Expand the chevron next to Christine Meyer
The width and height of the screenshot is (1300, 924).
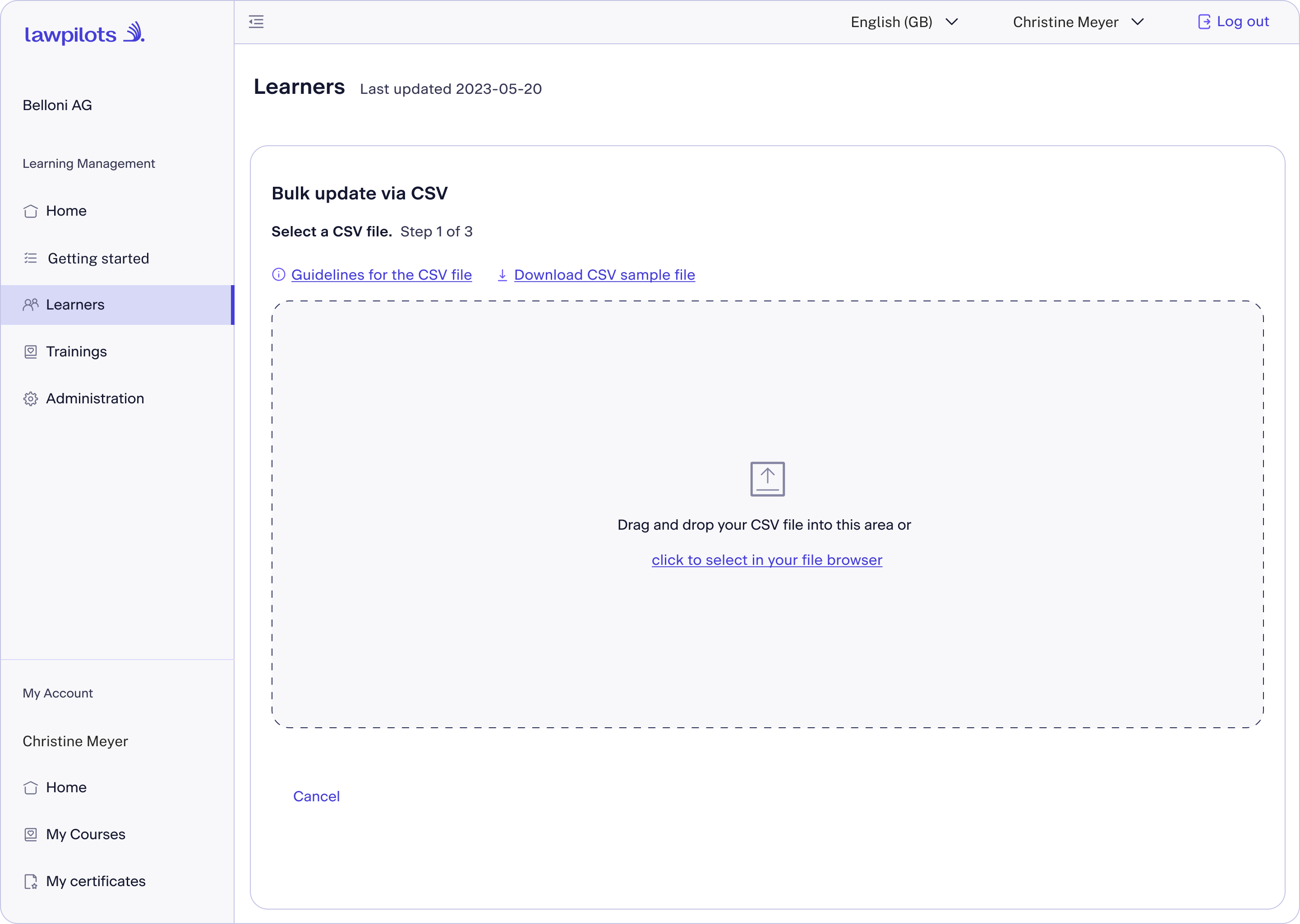point(1137,22)
